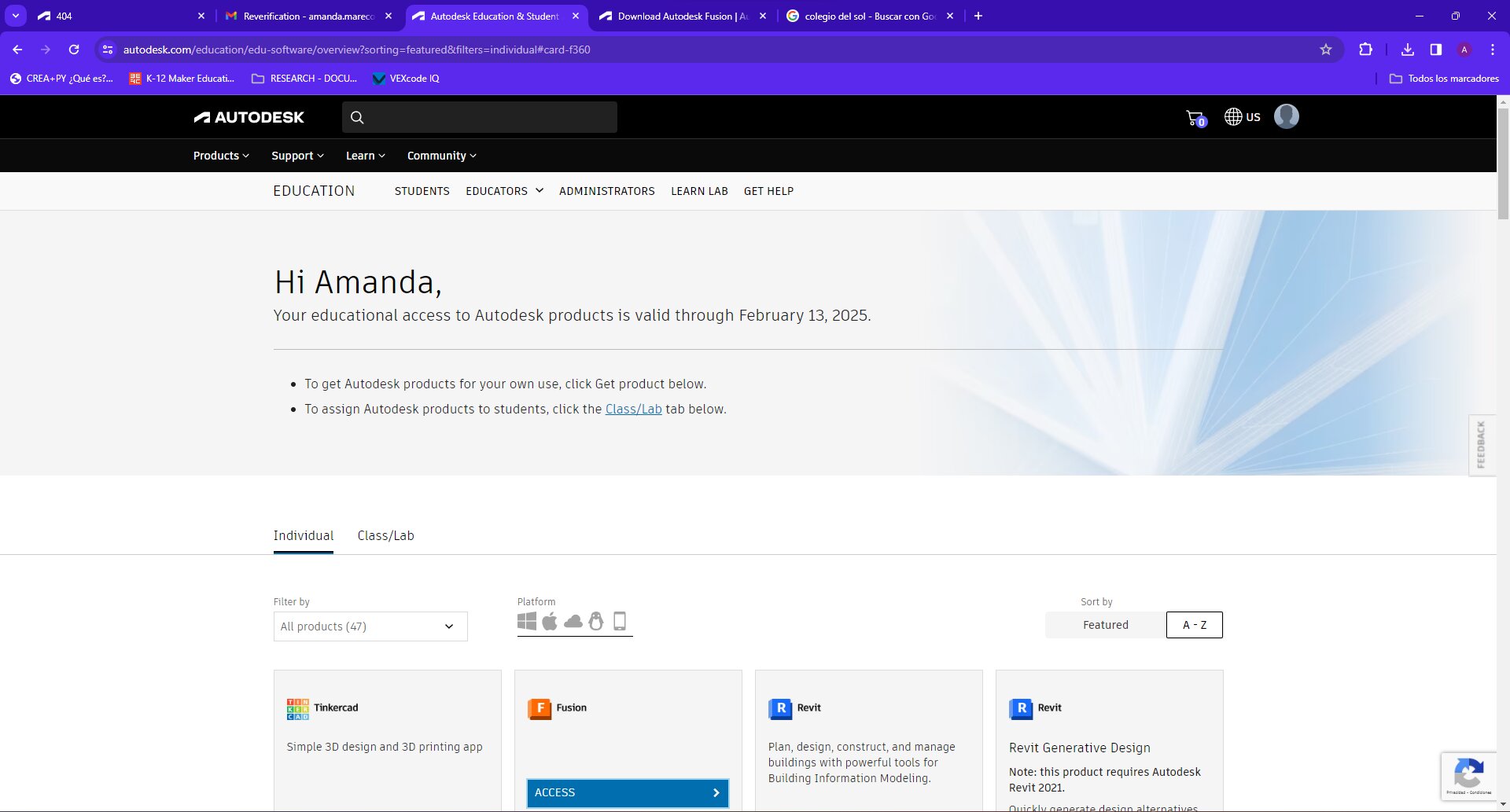
Task: Open the user profile avatar
Action: (x=1287, y=116)
